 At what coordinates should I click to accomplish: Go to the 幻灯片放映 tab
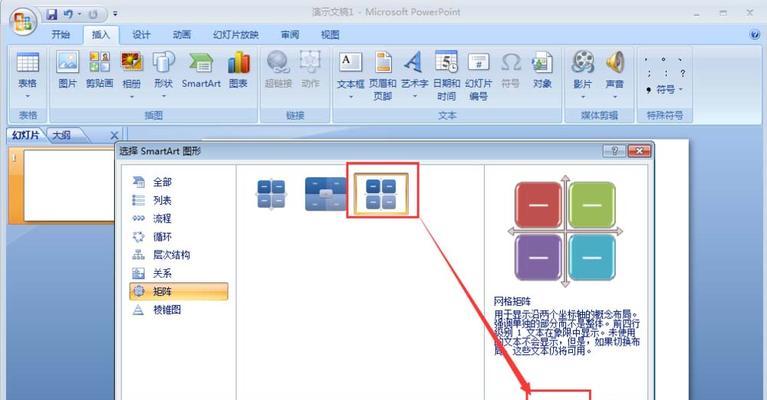pos(236,35)
